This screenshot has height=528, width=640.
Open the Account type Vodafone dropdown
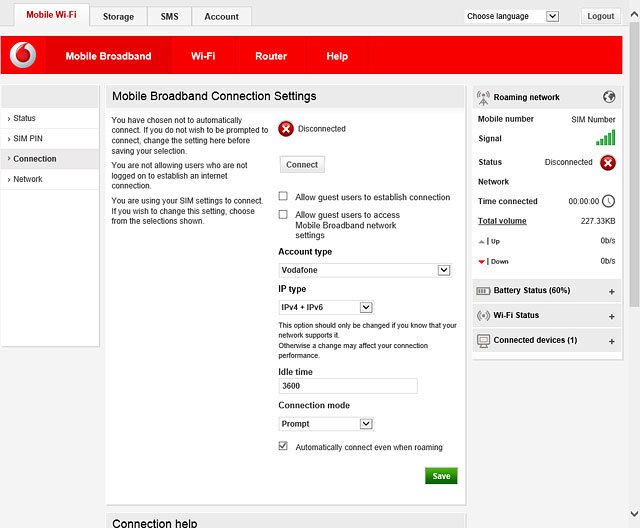(365, 270)
